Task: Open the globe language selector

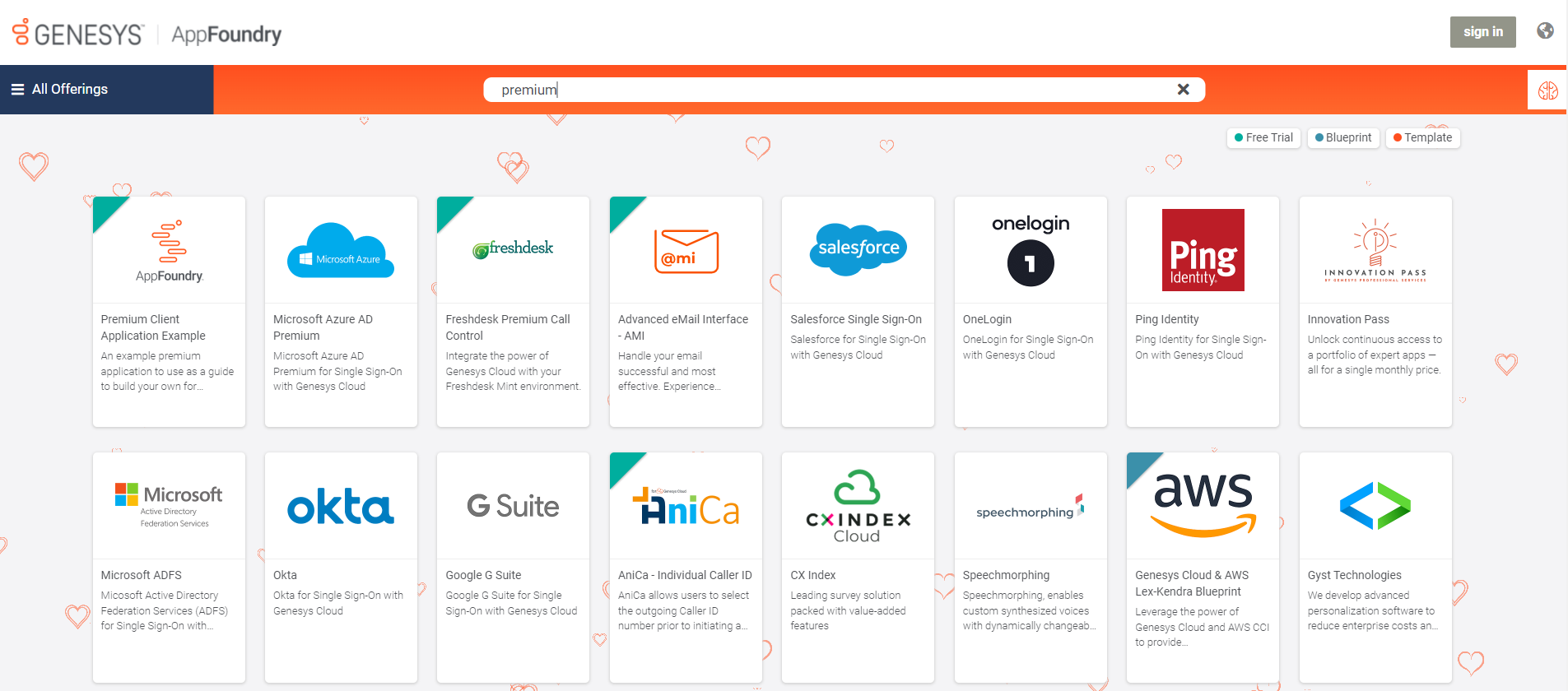Action: click(x=1545, y=30)
